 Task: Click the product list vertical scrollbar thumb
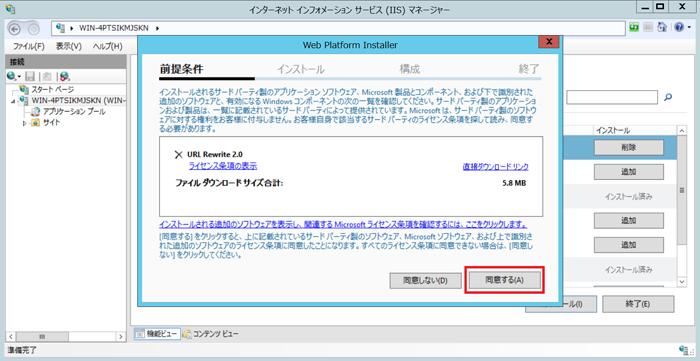click(682, 190)
